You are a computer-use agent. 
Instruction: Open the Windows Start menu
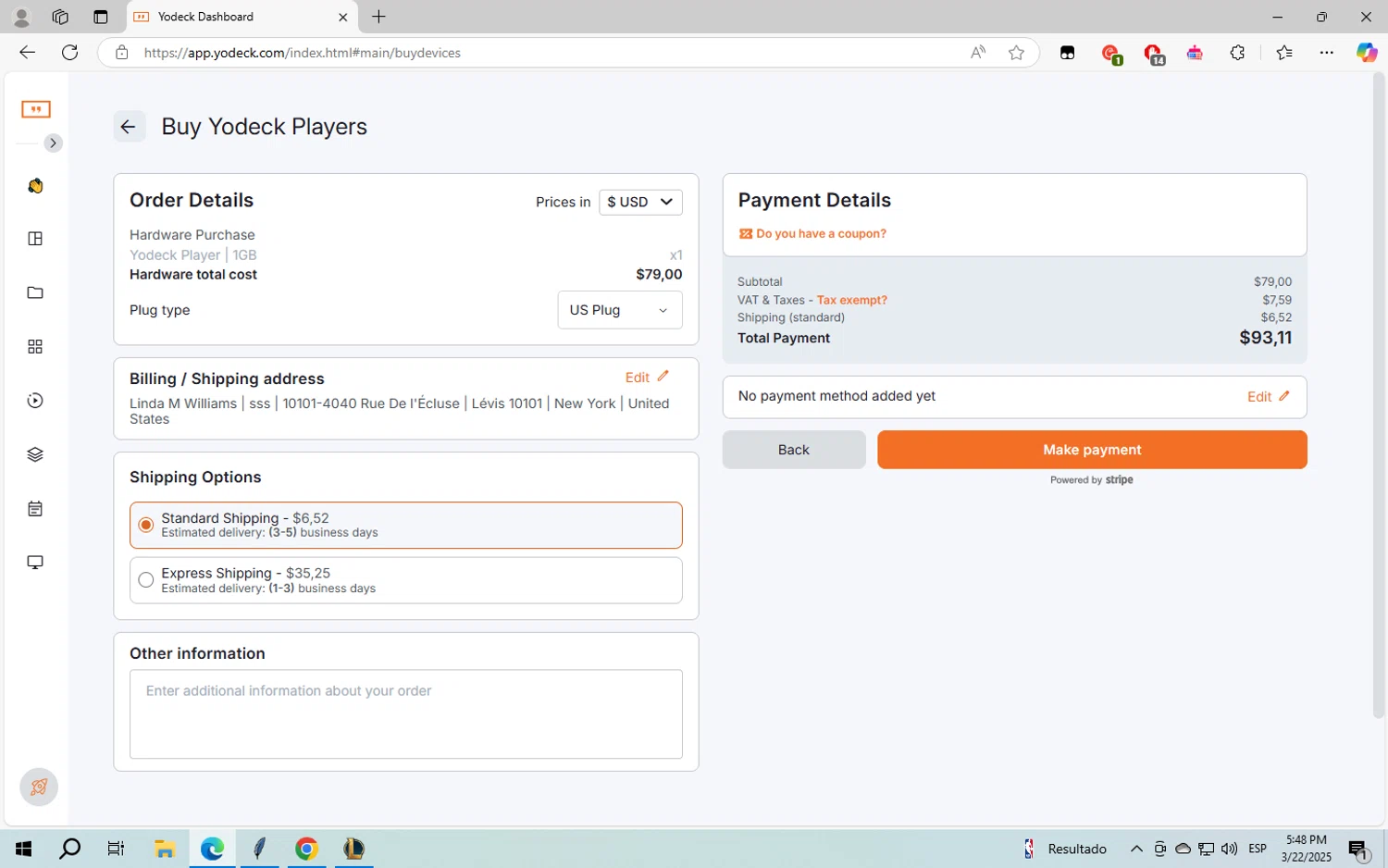click(x=23, y=849)
